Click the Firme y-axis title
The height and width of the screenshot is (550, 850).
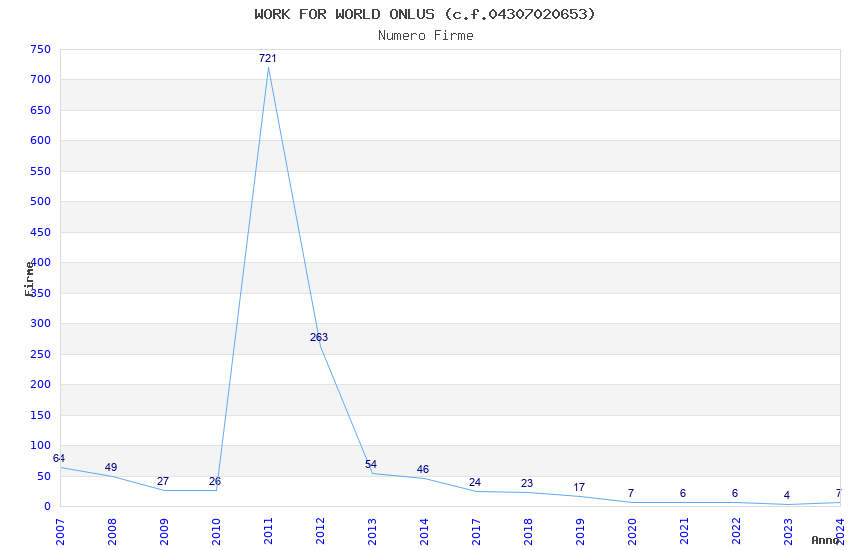click(29, 279)
